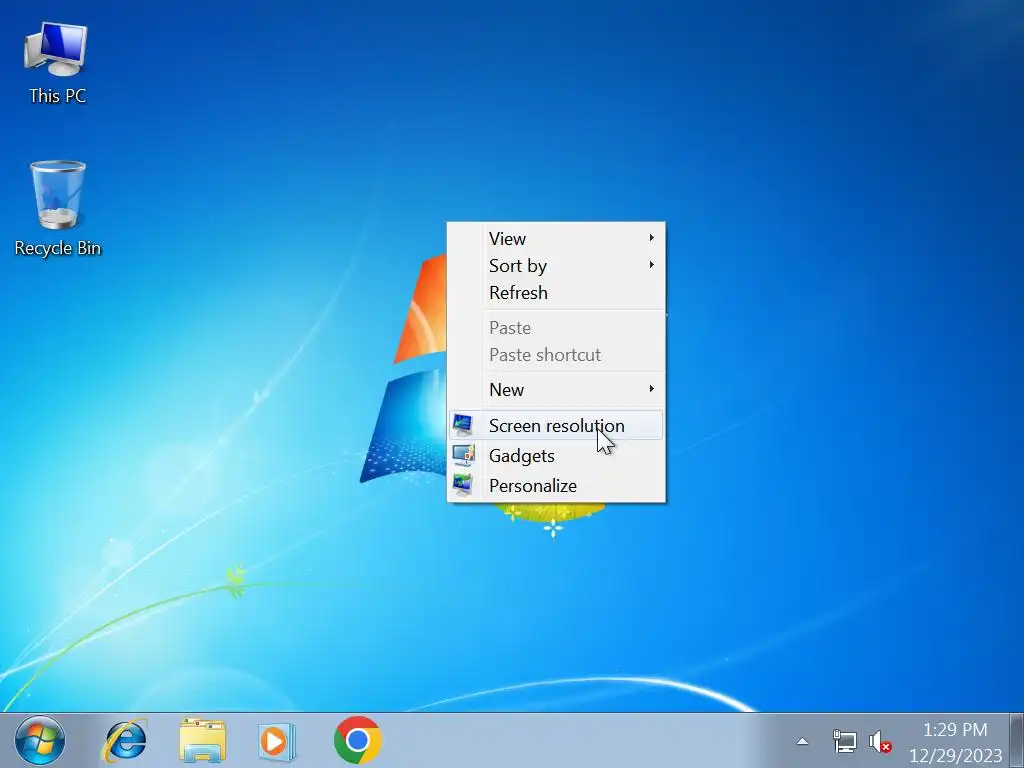This screenshot has height=768, width=1024.
Task: Open Gadgets from context menu
Action: click(556, 455)
